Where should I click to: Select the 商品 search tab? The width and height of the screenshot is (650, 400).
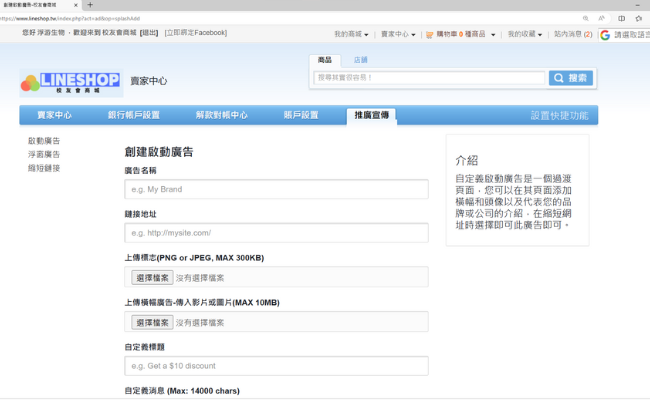(325, 60)
